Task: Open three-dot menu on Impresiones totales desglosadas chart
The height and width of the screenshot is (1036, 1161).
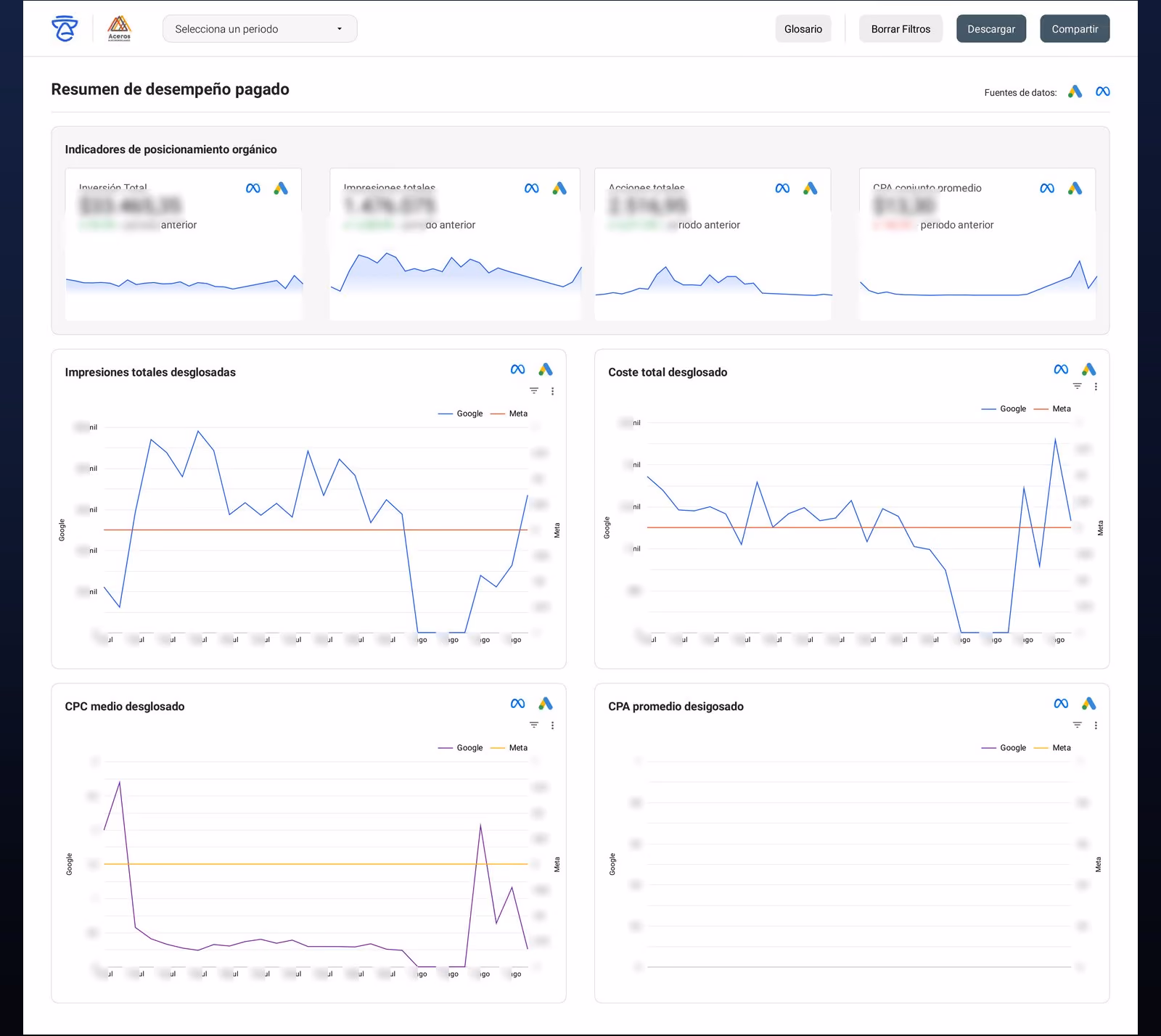Action: pyautogui.click(x=553, y=391)
